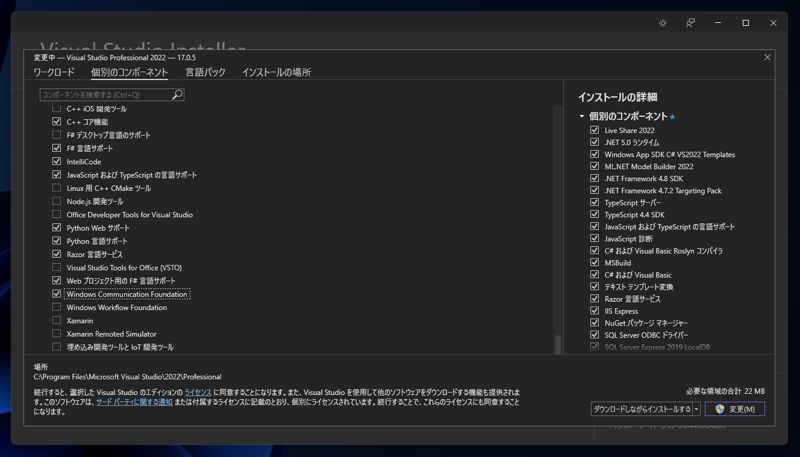
Task: Uncheck TypeScript 4.4 SDK
Action: coord(594,214)
